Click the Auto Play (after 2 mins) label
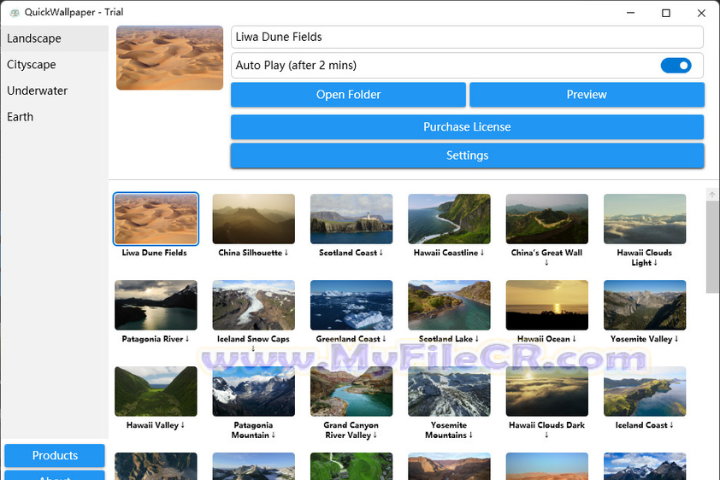 [296, 65]
